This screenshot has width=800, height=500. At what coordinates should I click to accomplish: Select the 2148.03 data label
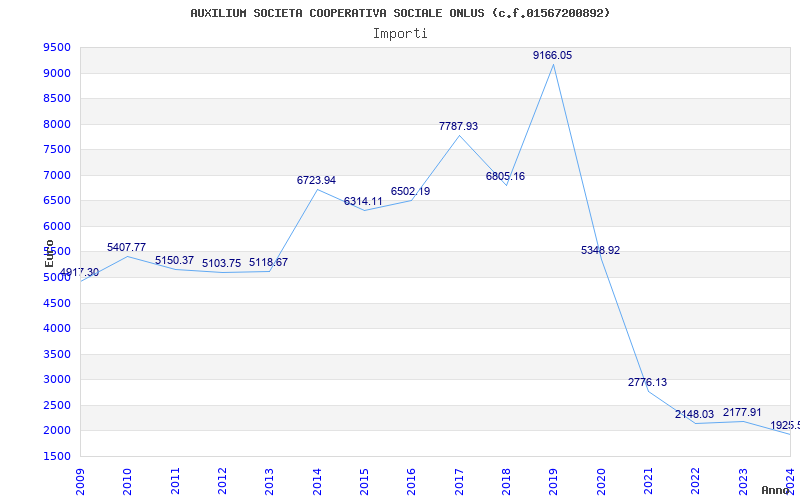(694, 415)
